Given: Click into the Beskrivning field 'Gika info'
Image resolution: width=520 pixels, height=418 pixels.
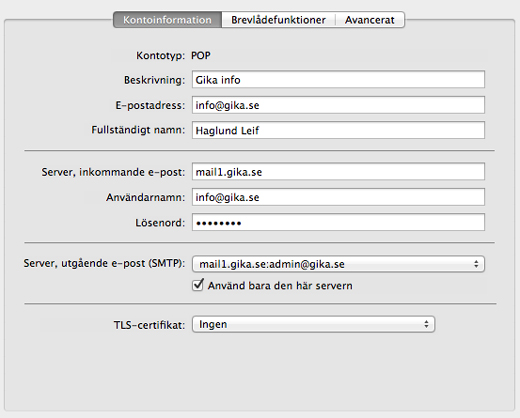Looking at the screenshot, I should [x=338, y=80].
